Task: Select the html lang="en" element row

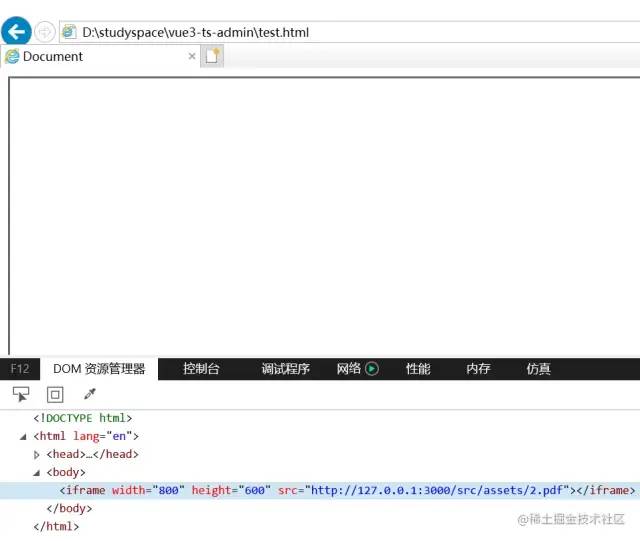Action: tap(86, 436)
